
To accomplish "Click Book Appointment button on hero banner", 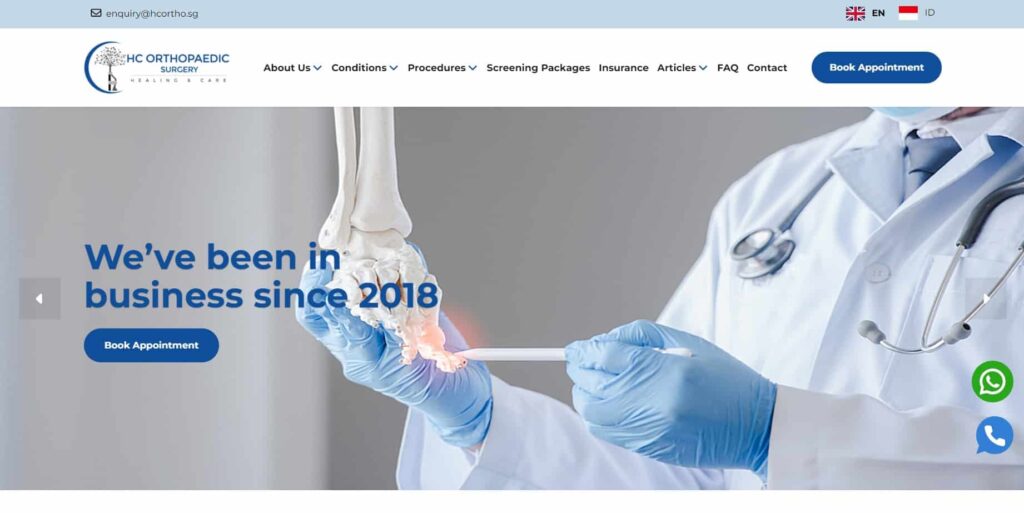I will tap(152, 345).
